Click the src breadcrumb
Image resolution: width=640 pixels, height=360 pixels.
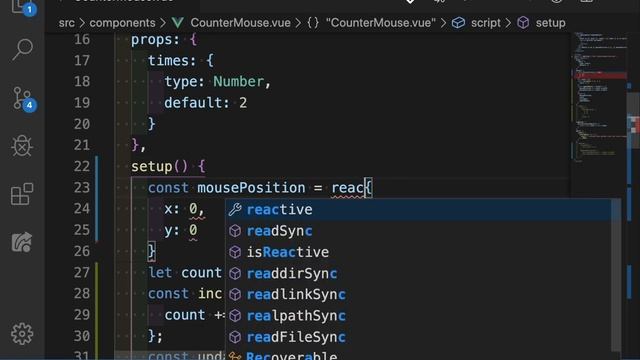tap(67, 23)
